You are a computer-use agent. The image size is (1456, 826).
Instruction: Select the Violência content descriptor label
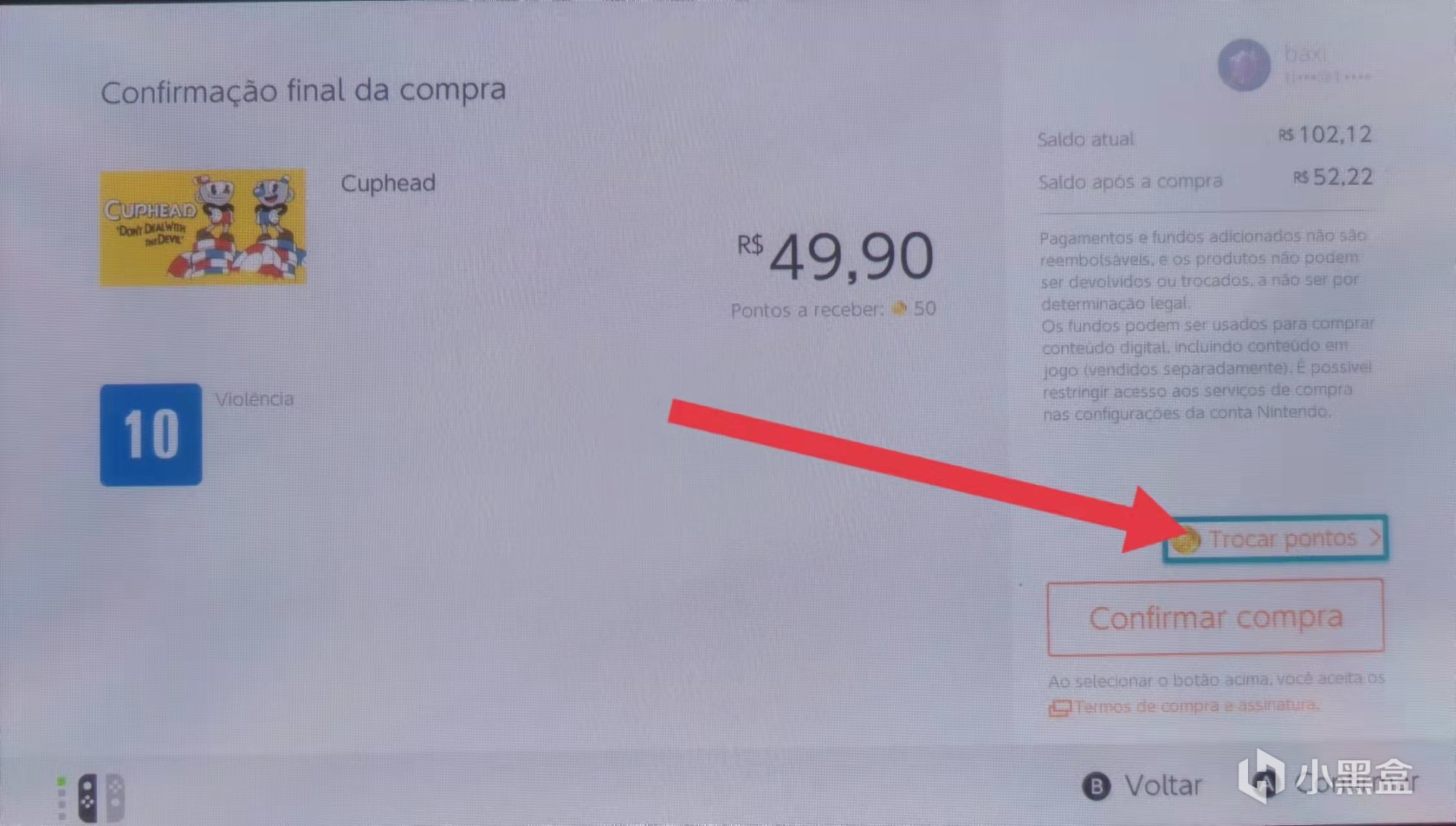click(255, 399)
